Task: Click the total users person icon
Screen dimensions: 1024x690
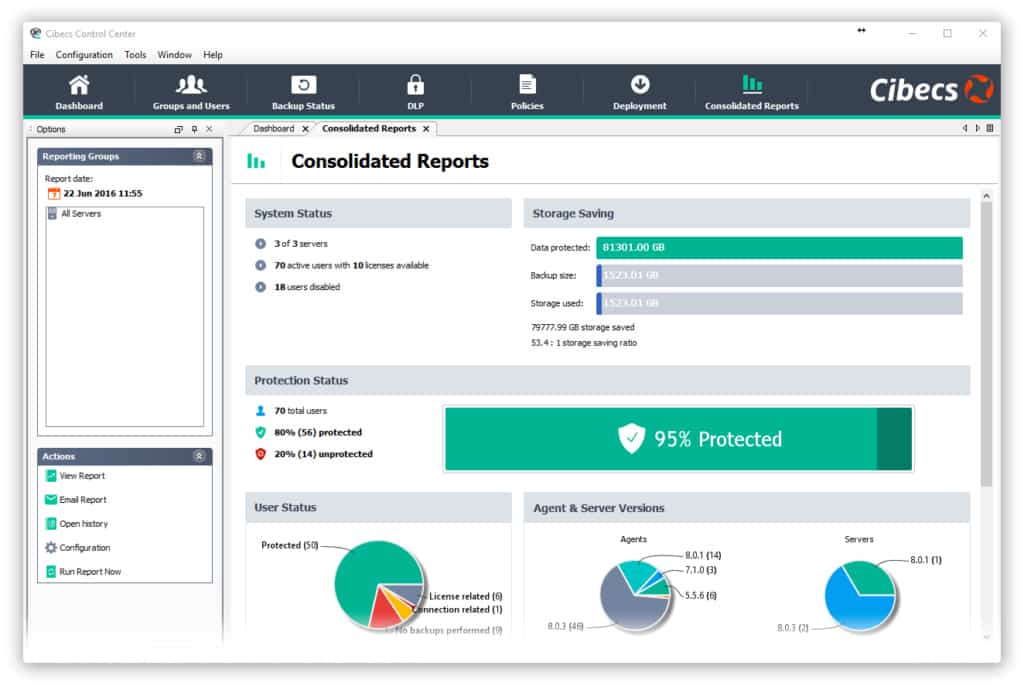Action: 261,411
